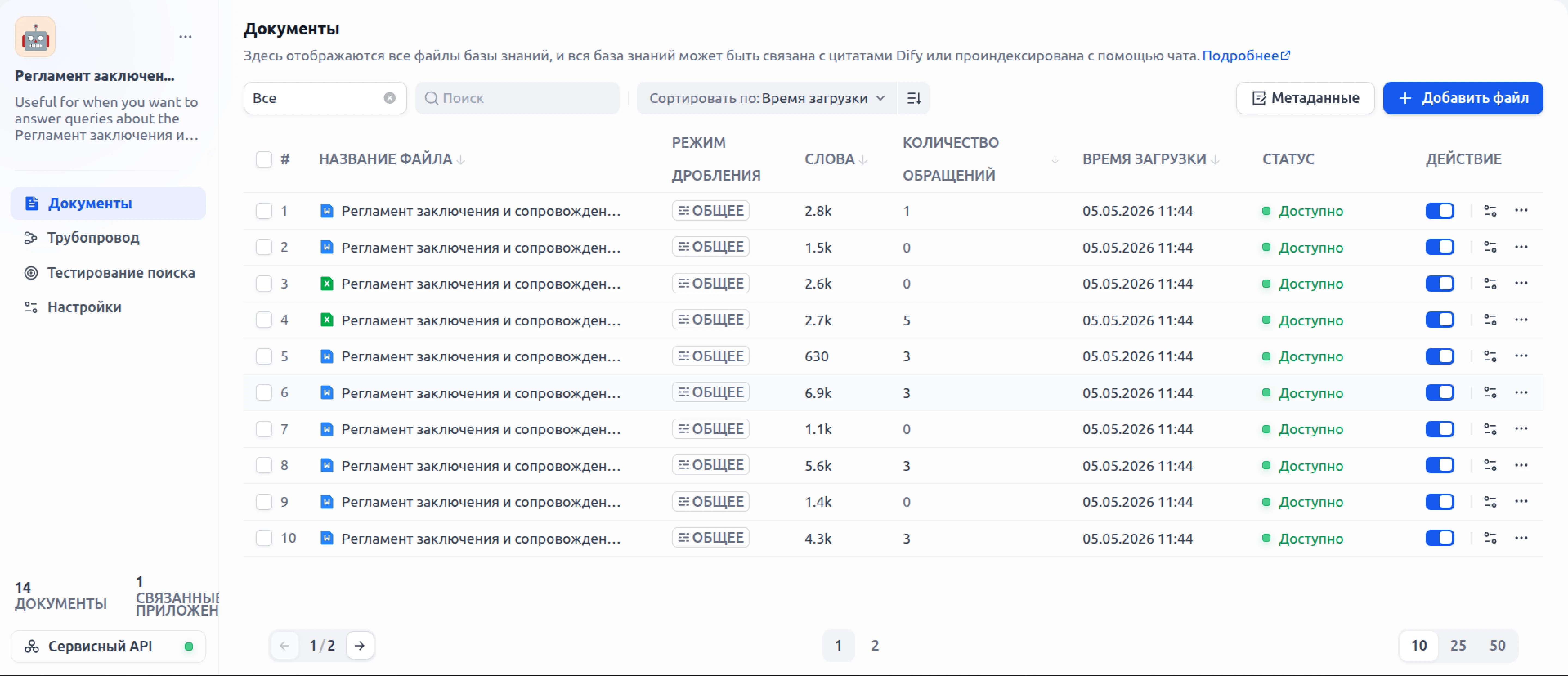This screenshot has width=1568, height=676.
Task: Open document name in row 6
Action: tap(481, 393)
